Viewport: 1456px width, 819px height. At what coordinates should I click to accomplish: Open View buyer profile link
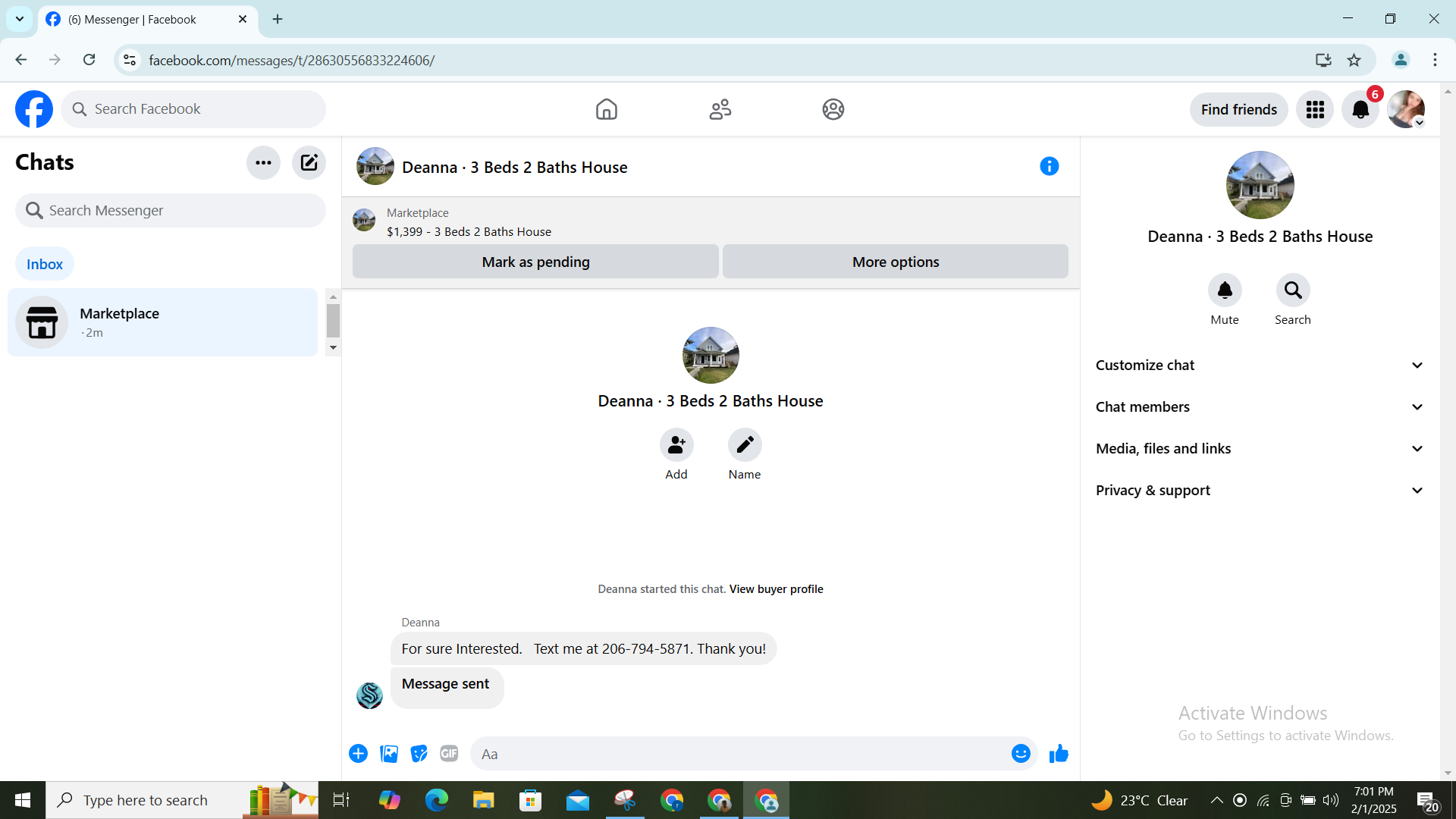(x=776, y=589)
